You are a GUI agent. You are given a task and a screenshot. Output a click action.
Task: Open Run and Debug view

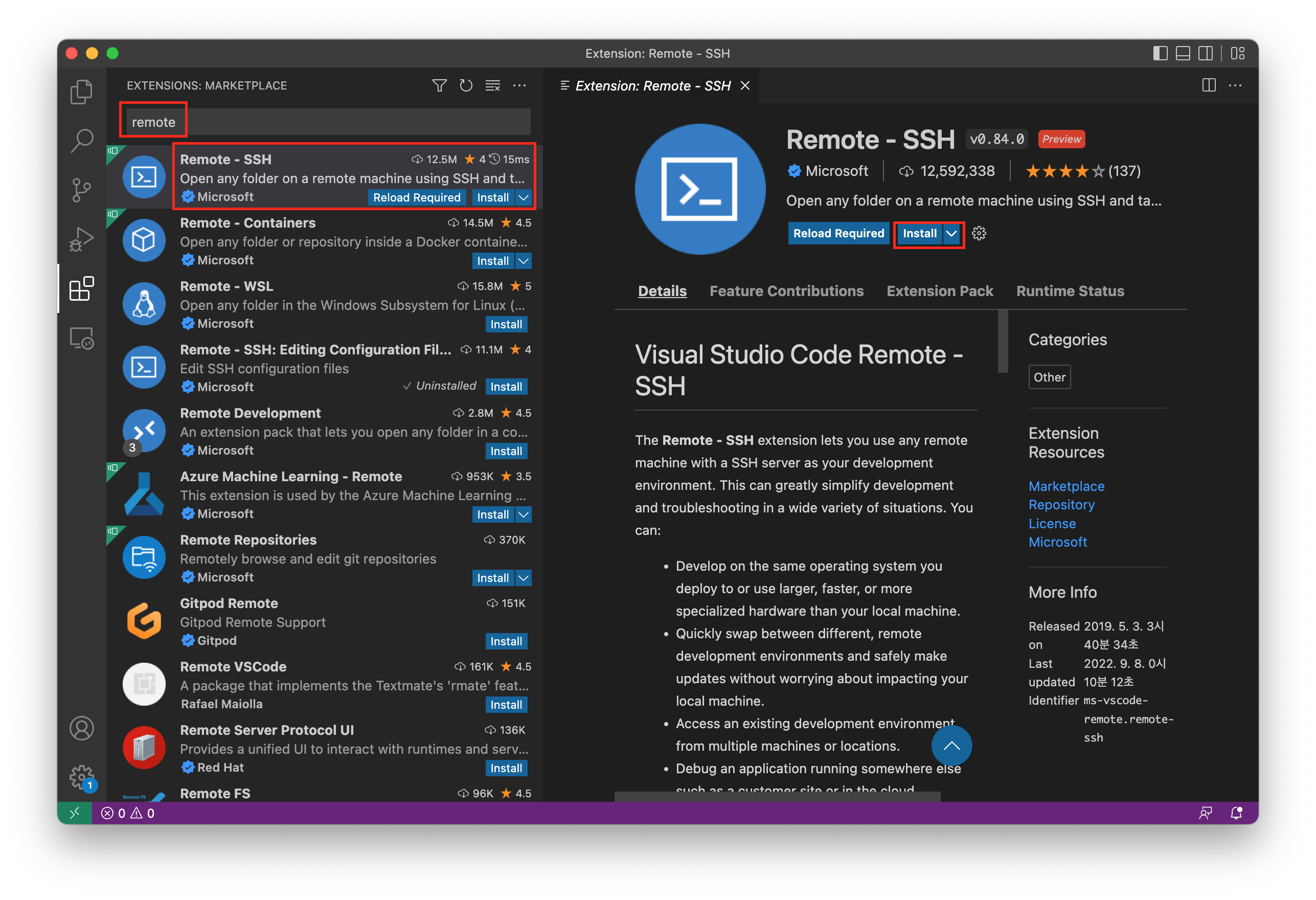click(81, 238)
